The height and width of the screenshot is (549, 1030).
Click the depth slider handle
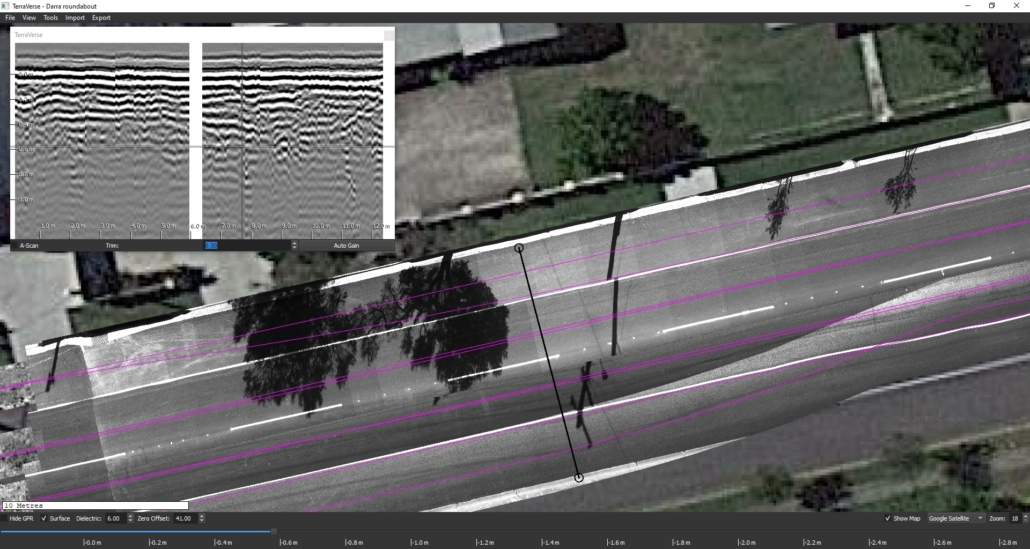(272, 531)
